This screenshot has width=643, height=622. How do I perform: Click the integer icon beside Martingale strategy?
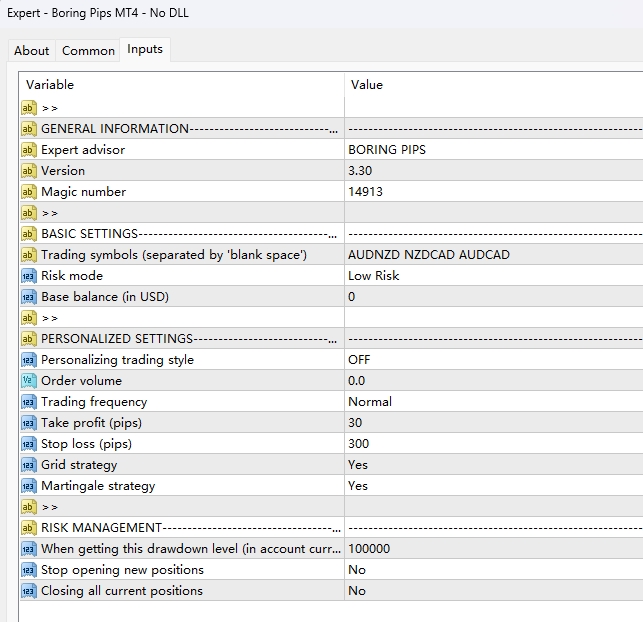[29, 486]
